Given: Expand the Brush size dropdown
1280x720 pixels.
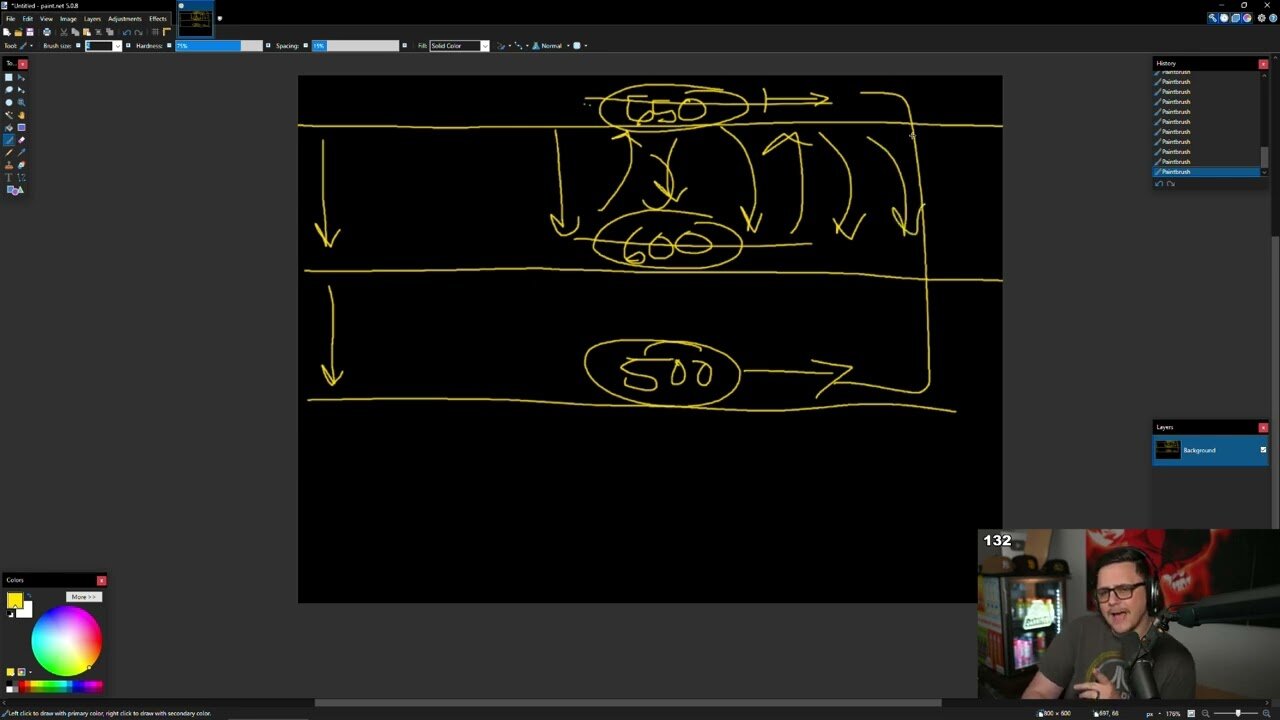Looking at the screenshot, I should tap(117, 45).
